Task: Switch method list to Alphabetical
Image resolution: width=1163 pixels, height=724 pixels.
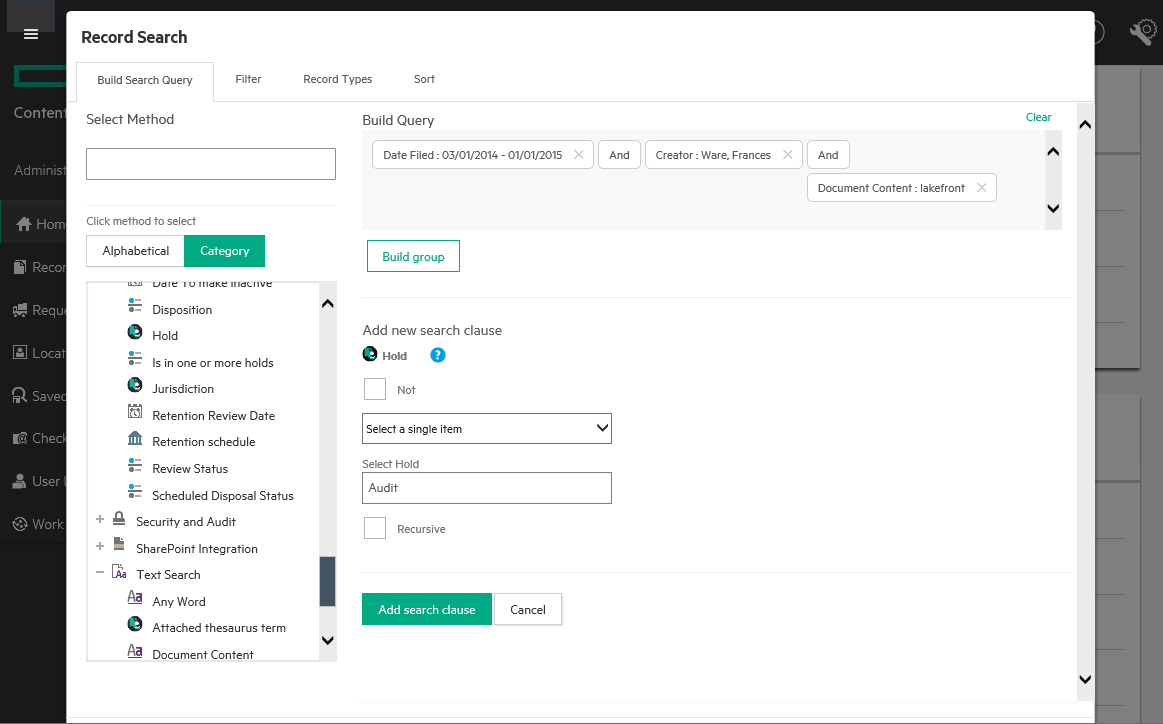Action: (x=136, y=251)
